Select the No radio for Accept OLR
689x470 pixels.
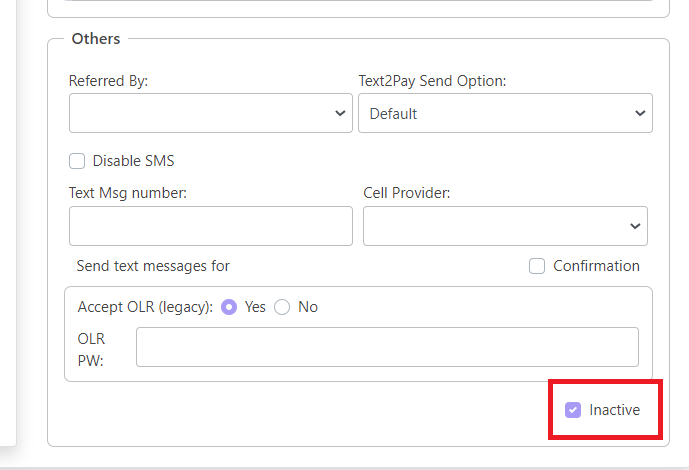point(282,307)
